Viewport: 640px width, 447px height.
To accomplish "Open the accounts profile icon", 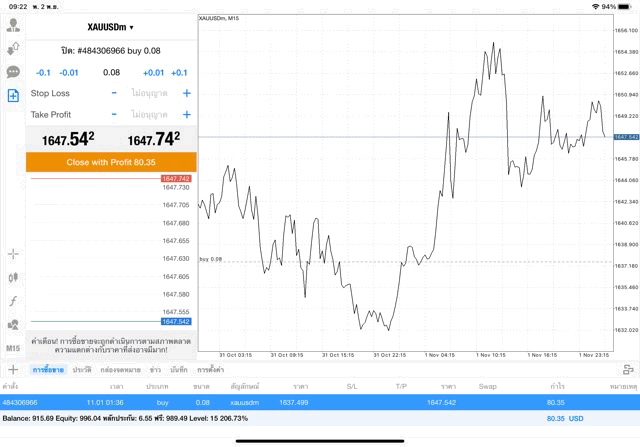I will (x=13, y=25).
